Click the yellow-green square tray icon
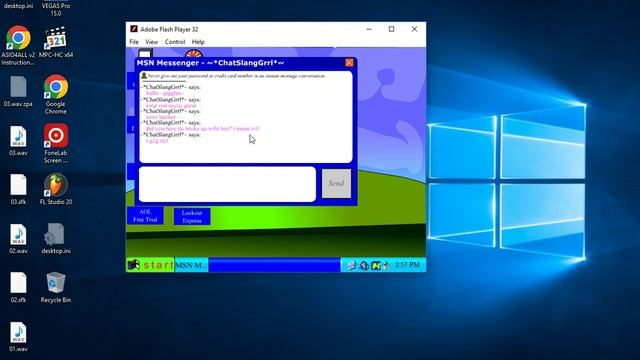This screenshot has height=360, width=640. tap(376, 265)
